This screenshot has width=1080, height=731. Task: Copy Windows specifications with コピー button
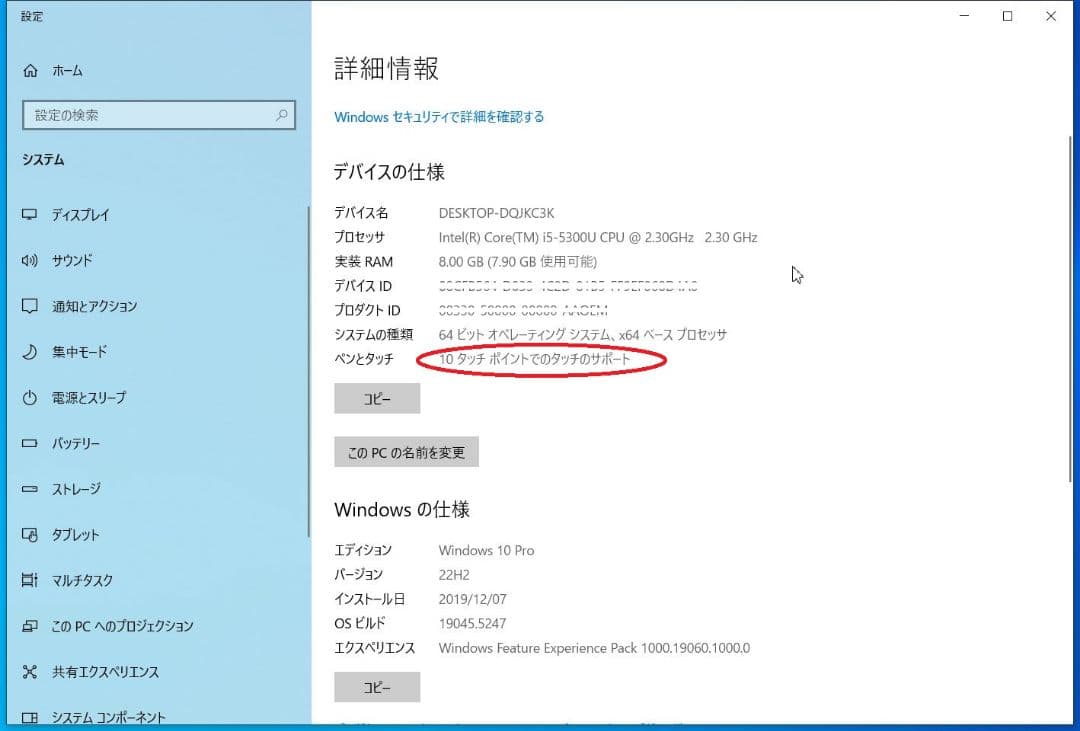pyautogui.click(x=377, y=687)
